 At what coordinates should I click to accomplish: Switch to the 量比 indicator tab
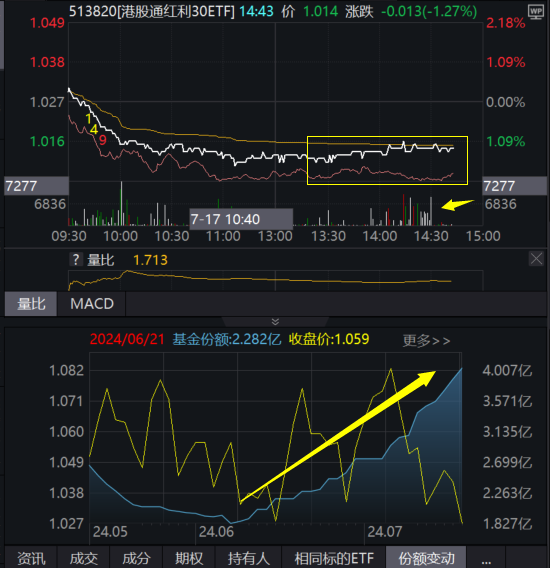click(x=31, y=304)
